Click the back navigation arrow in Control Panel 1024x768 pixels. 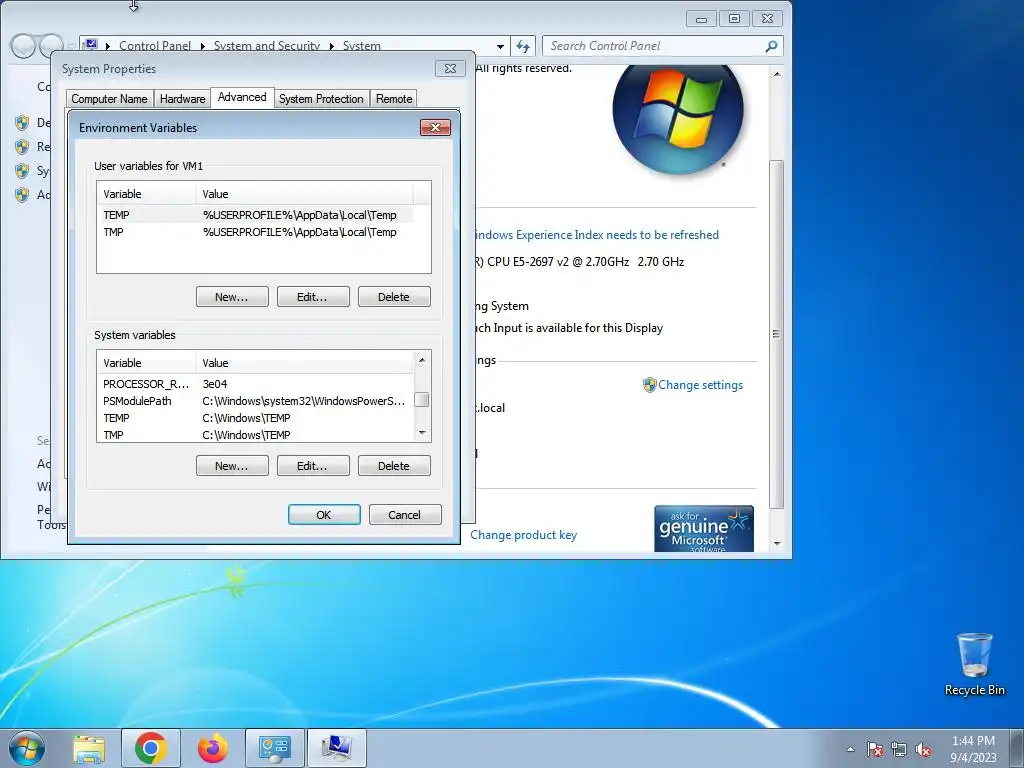(23, 46)
